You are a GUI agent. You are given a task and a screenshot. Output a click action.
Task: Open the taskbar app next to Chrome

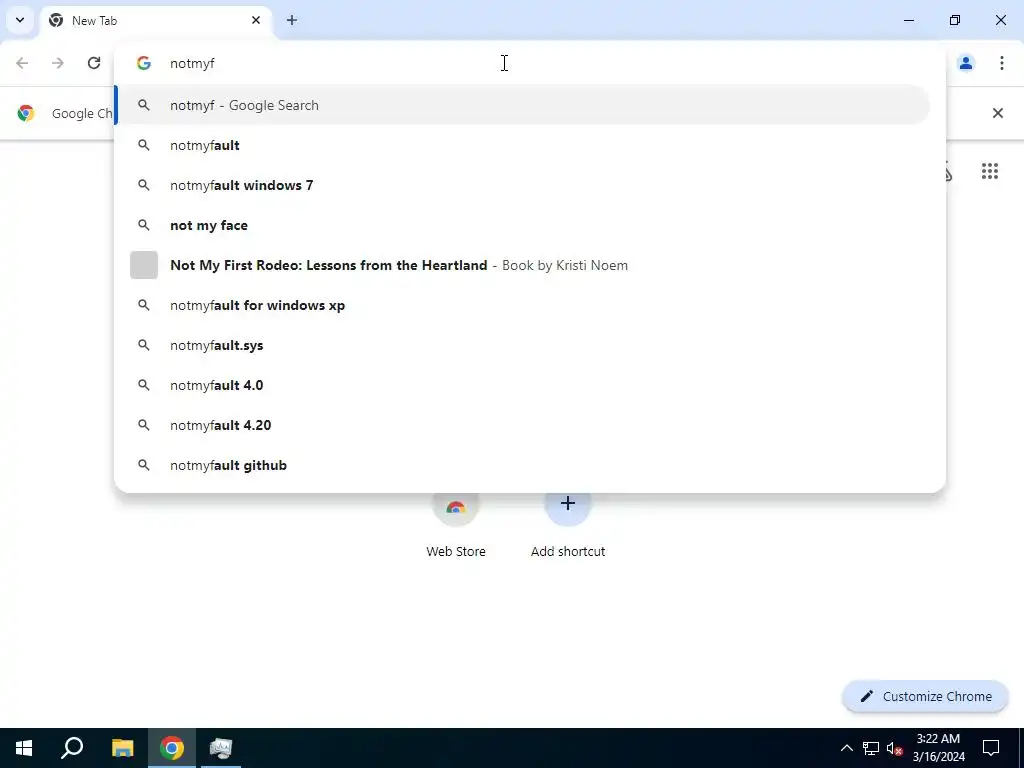[221, 748]
